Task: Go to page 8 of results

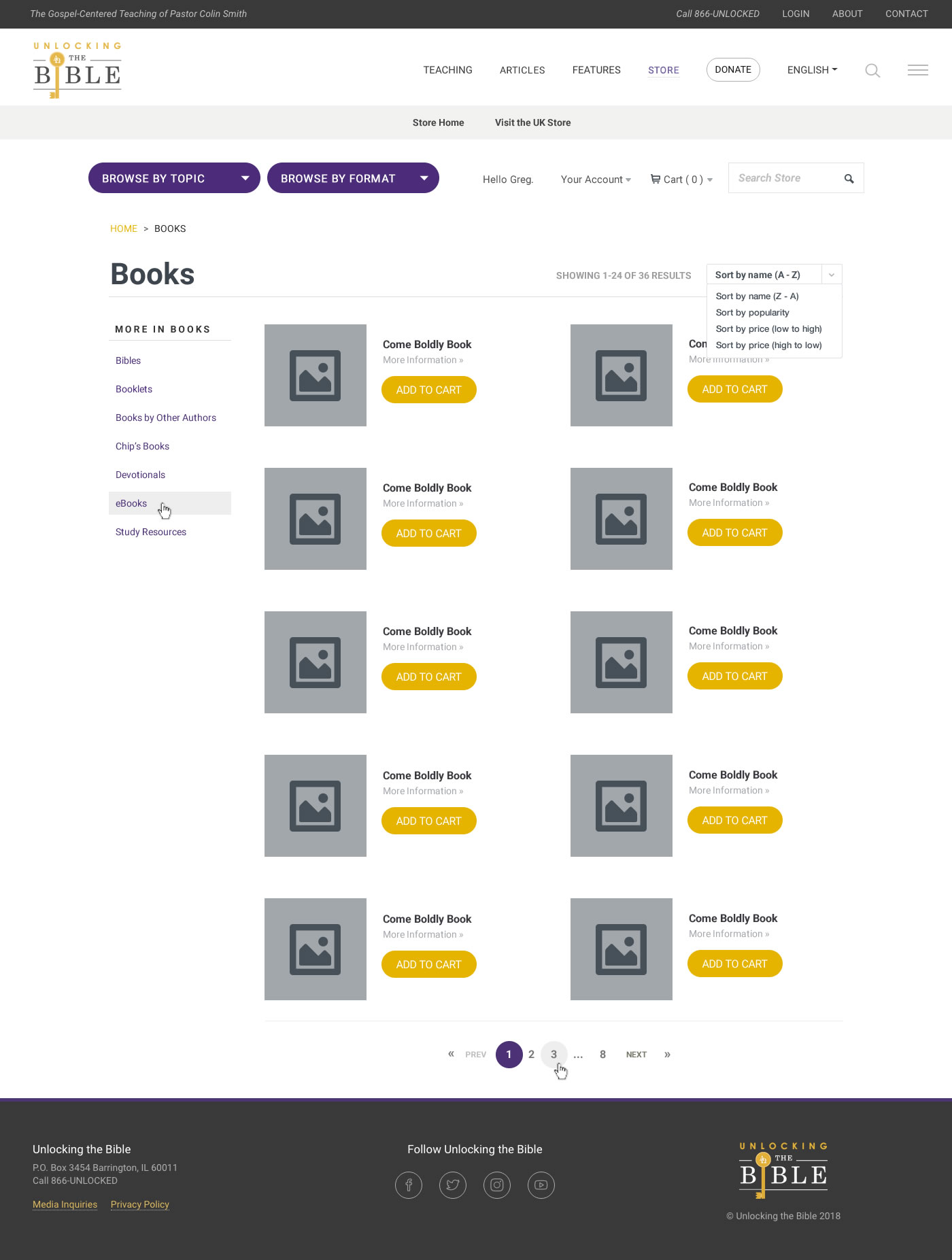Action: click(x=602, y=1055)
